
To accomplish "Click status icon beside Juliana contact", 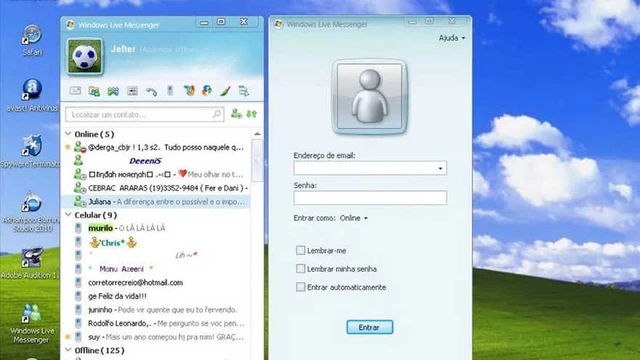I will (x=79, y=201).
